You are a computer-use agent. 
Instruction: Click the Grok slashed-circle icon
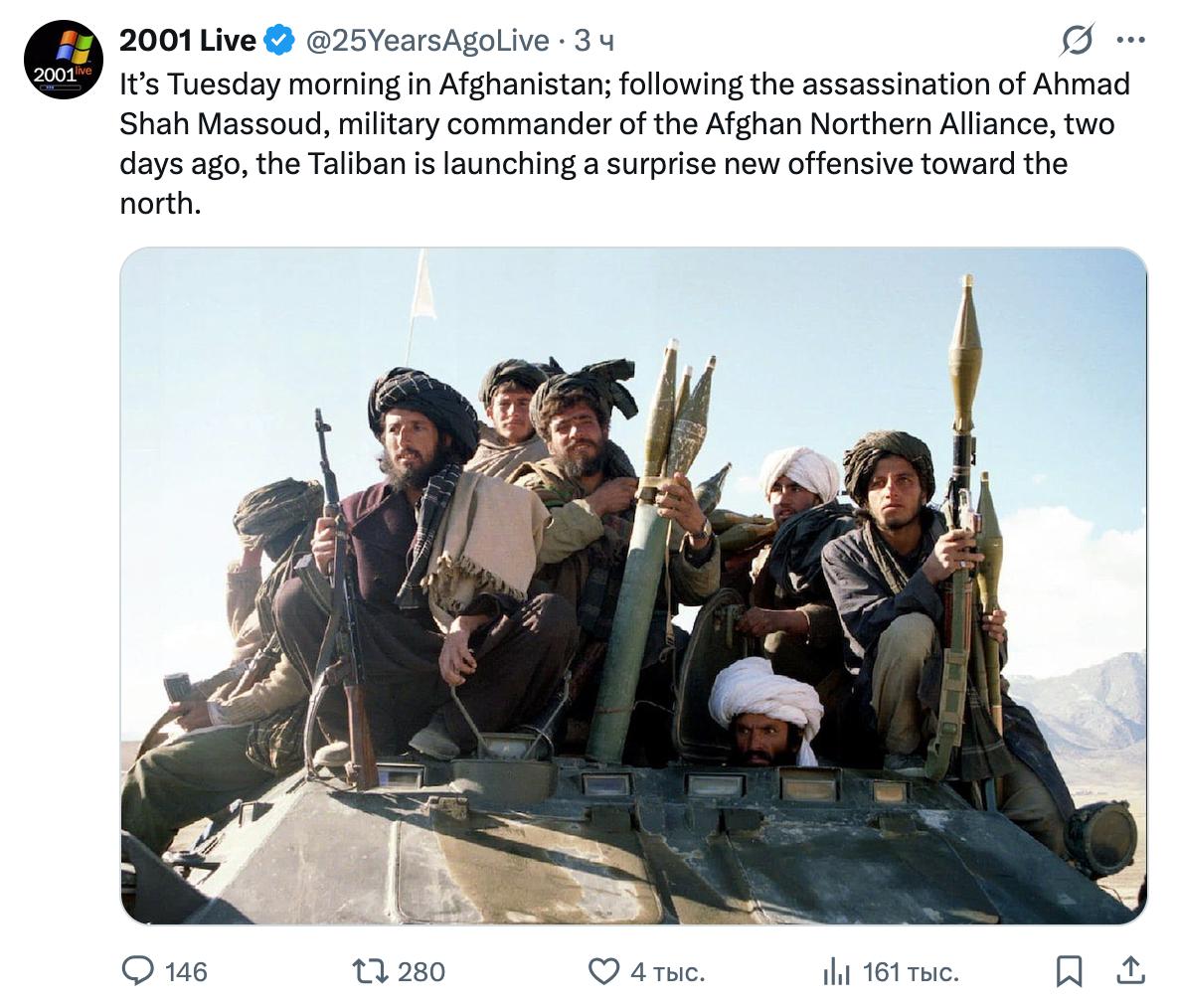tap(1077, 40)
